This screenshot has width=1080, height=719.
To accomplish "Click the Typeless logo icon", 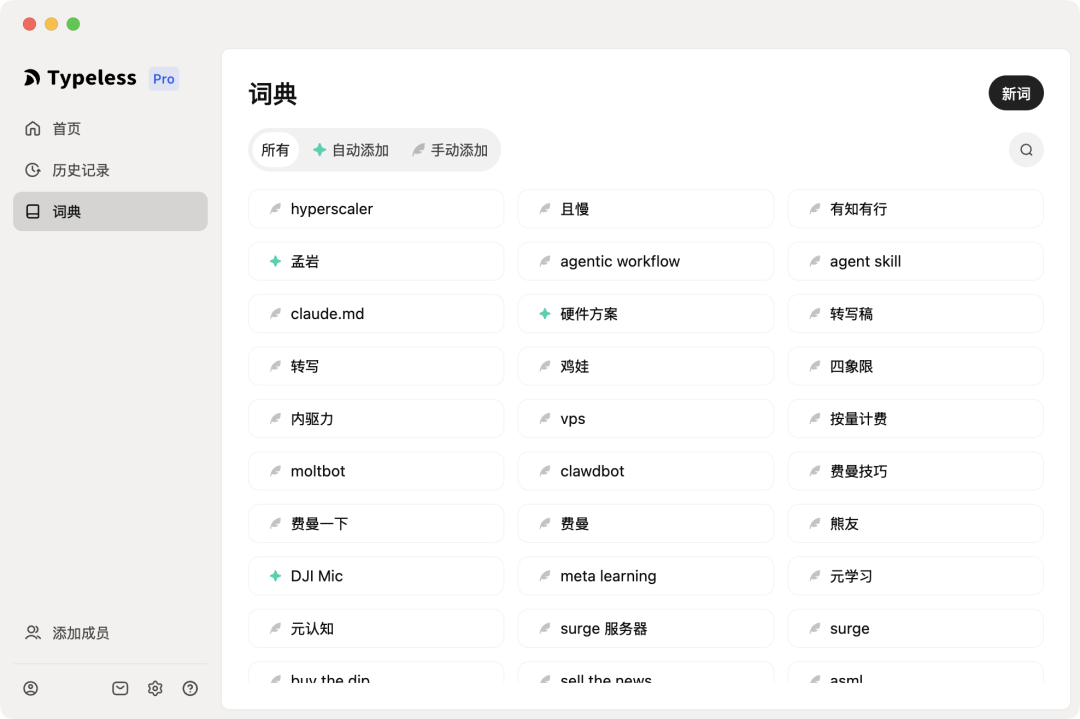I will [32, 78].
